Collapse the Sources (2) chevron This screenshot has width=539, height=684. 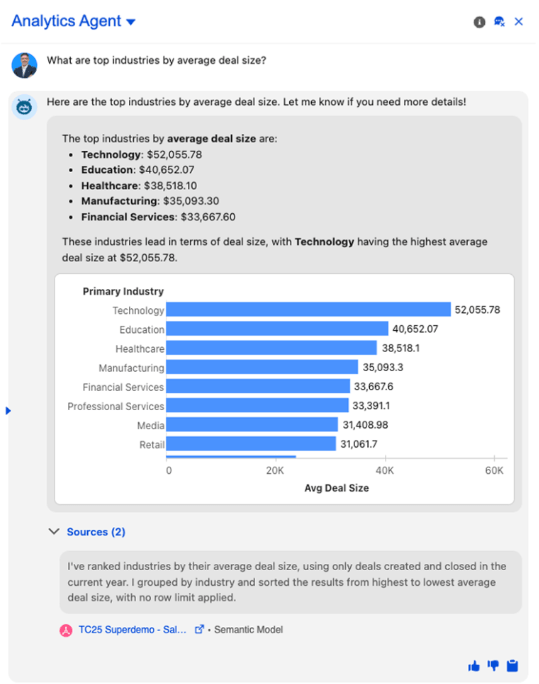coord(54,531)
